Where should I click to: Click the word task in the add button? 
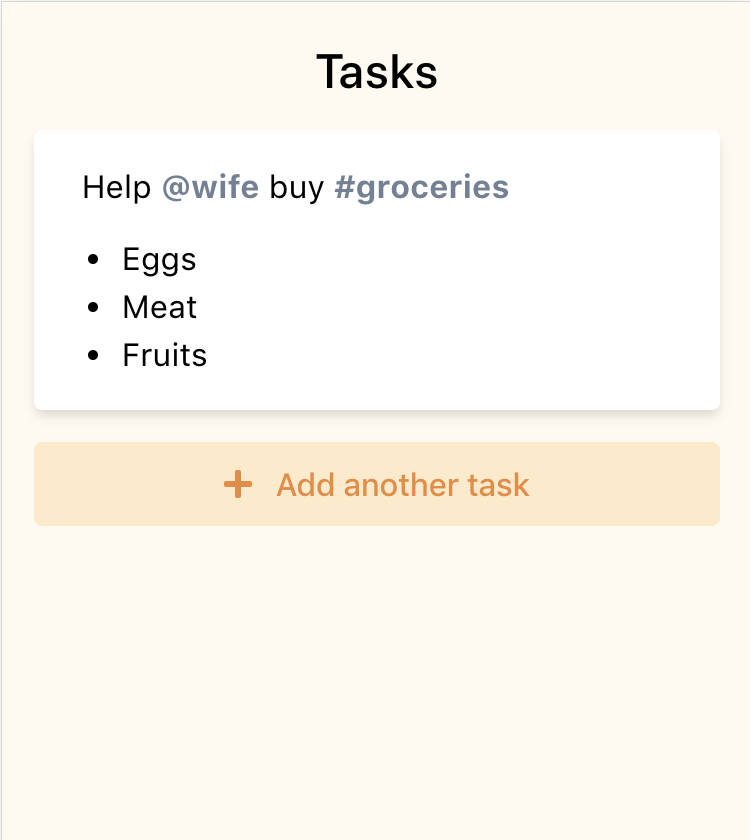click(x=498, y=485)
